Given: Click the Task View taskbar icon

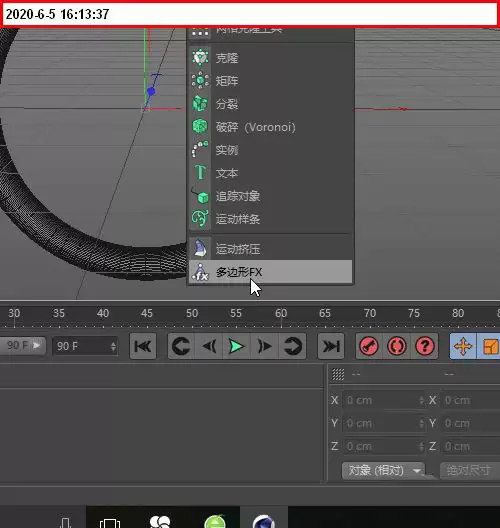Looking at the screenshot, I should point(110,523).
